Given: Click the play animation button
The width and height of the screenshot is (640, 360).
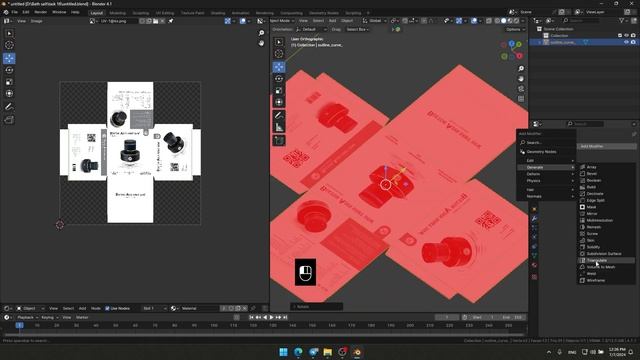Looking at the screenshot, I should (271, 317).
